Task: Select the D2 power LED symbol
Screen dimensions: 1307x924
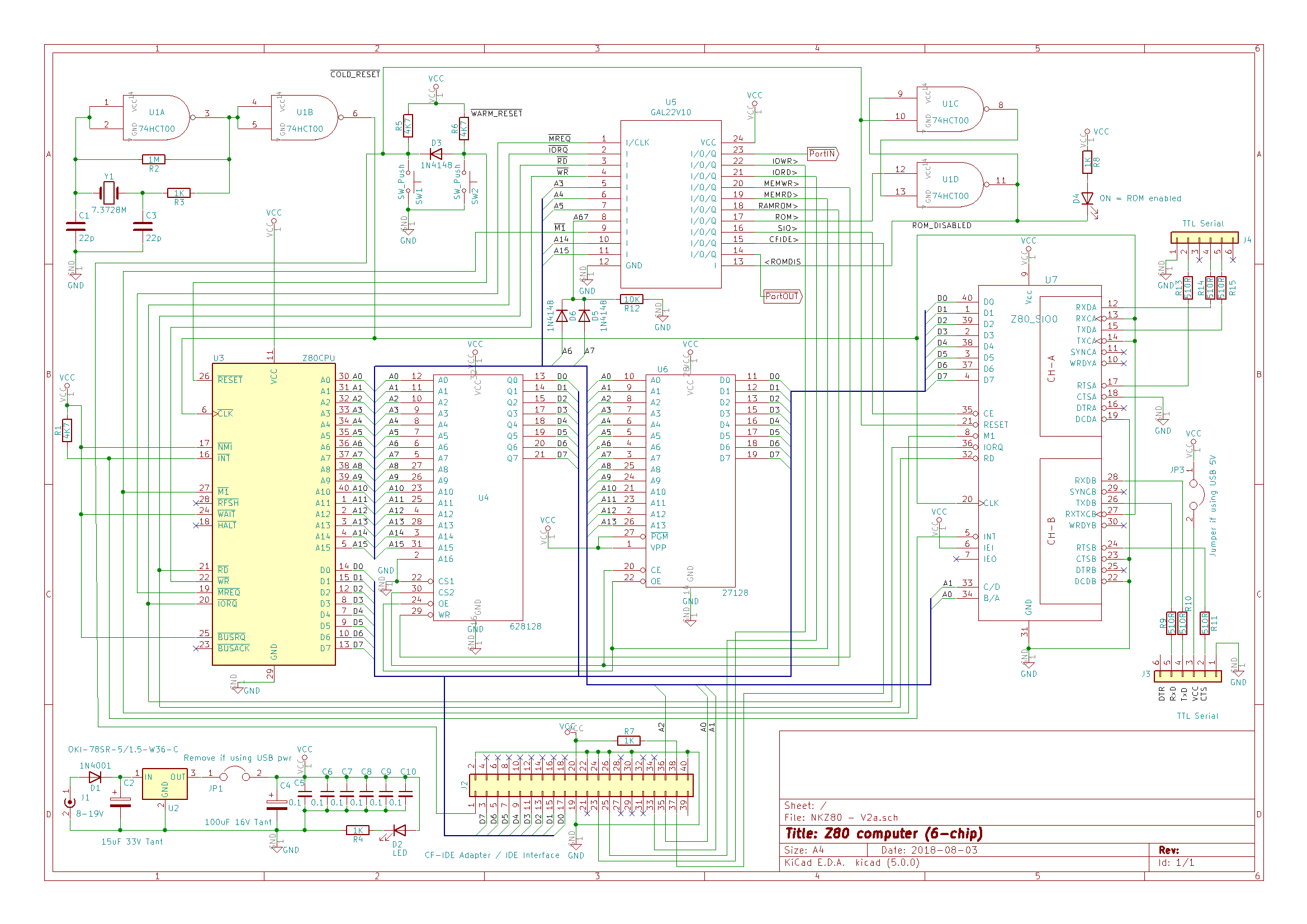Action: 400,830
